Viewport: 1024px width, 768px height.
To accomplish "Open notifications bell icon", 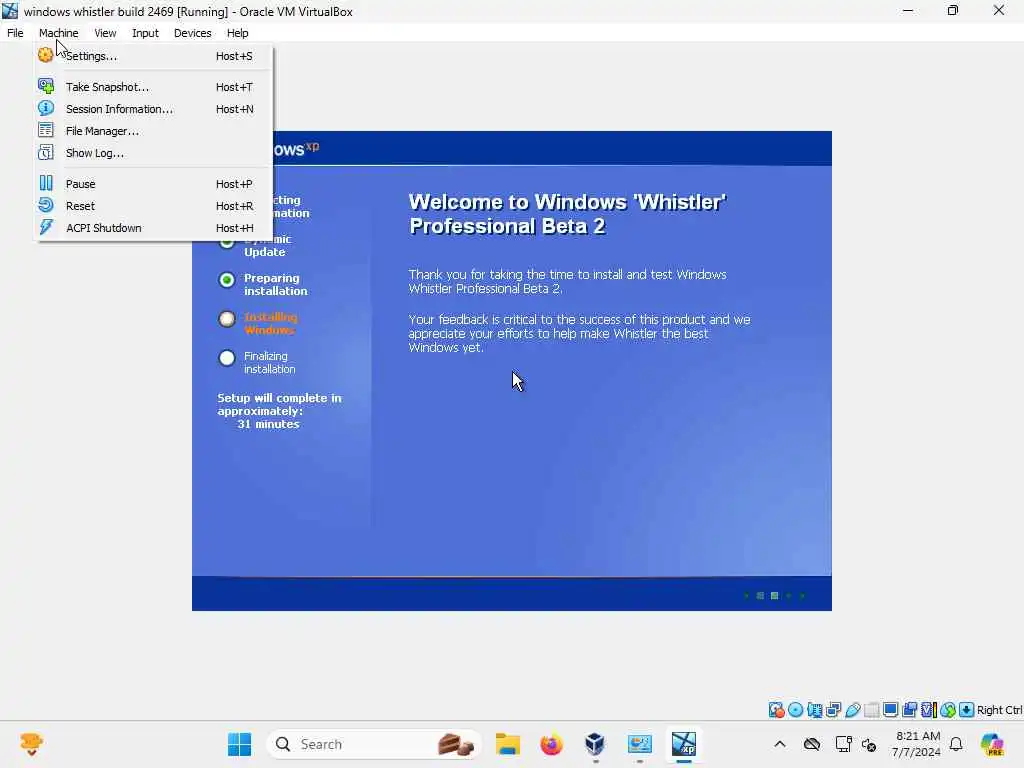I will coord(956,744).
